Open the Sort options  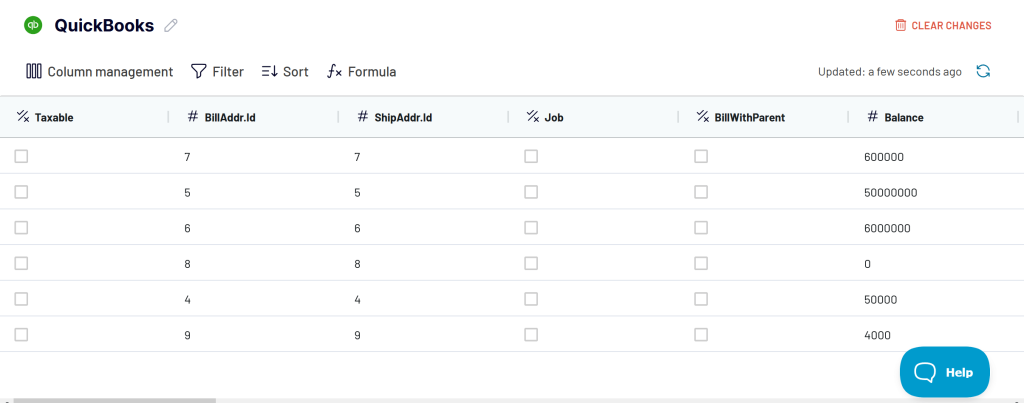click(x=285, y=71)
